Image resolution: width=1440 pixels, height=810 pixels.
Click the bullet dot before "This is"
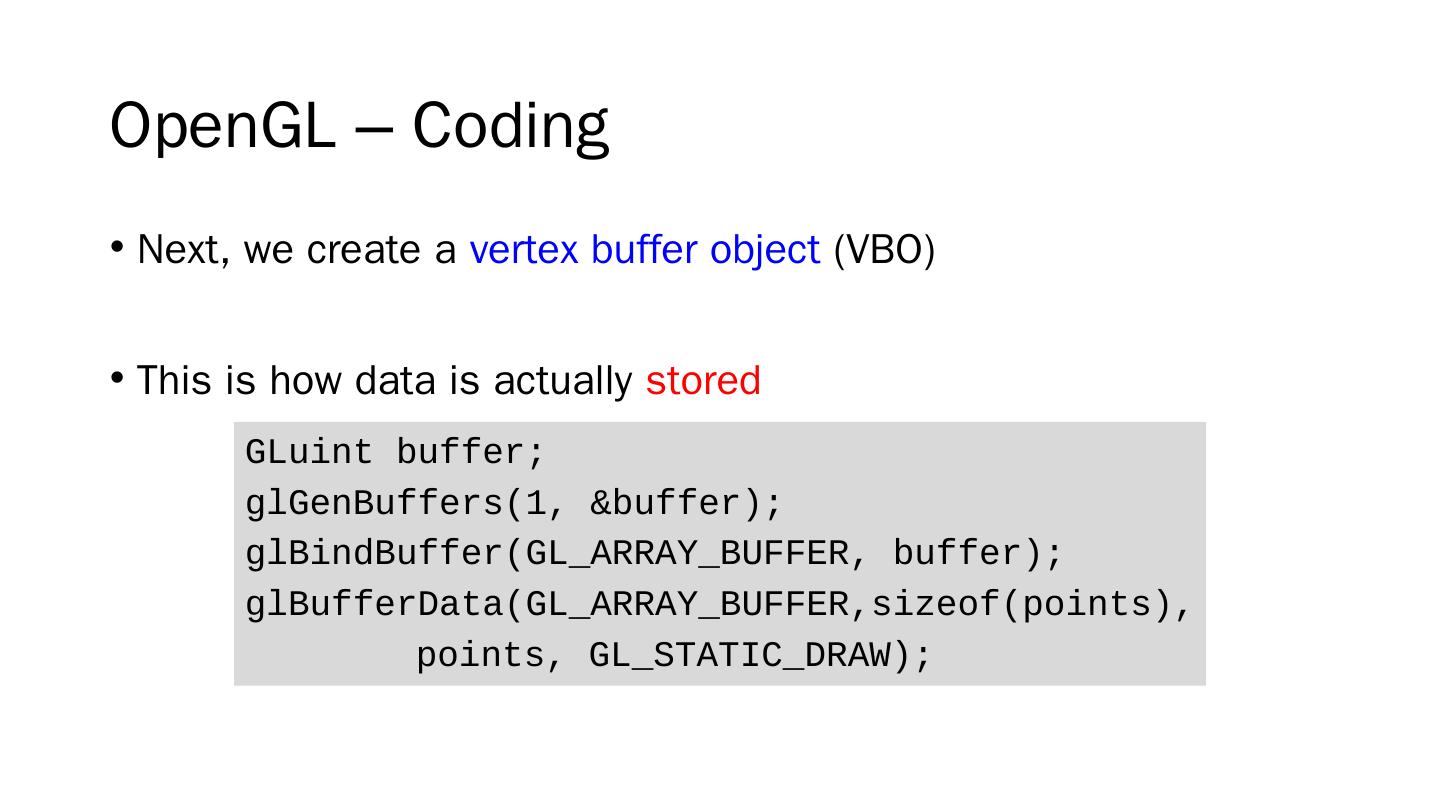pos(118,378)
